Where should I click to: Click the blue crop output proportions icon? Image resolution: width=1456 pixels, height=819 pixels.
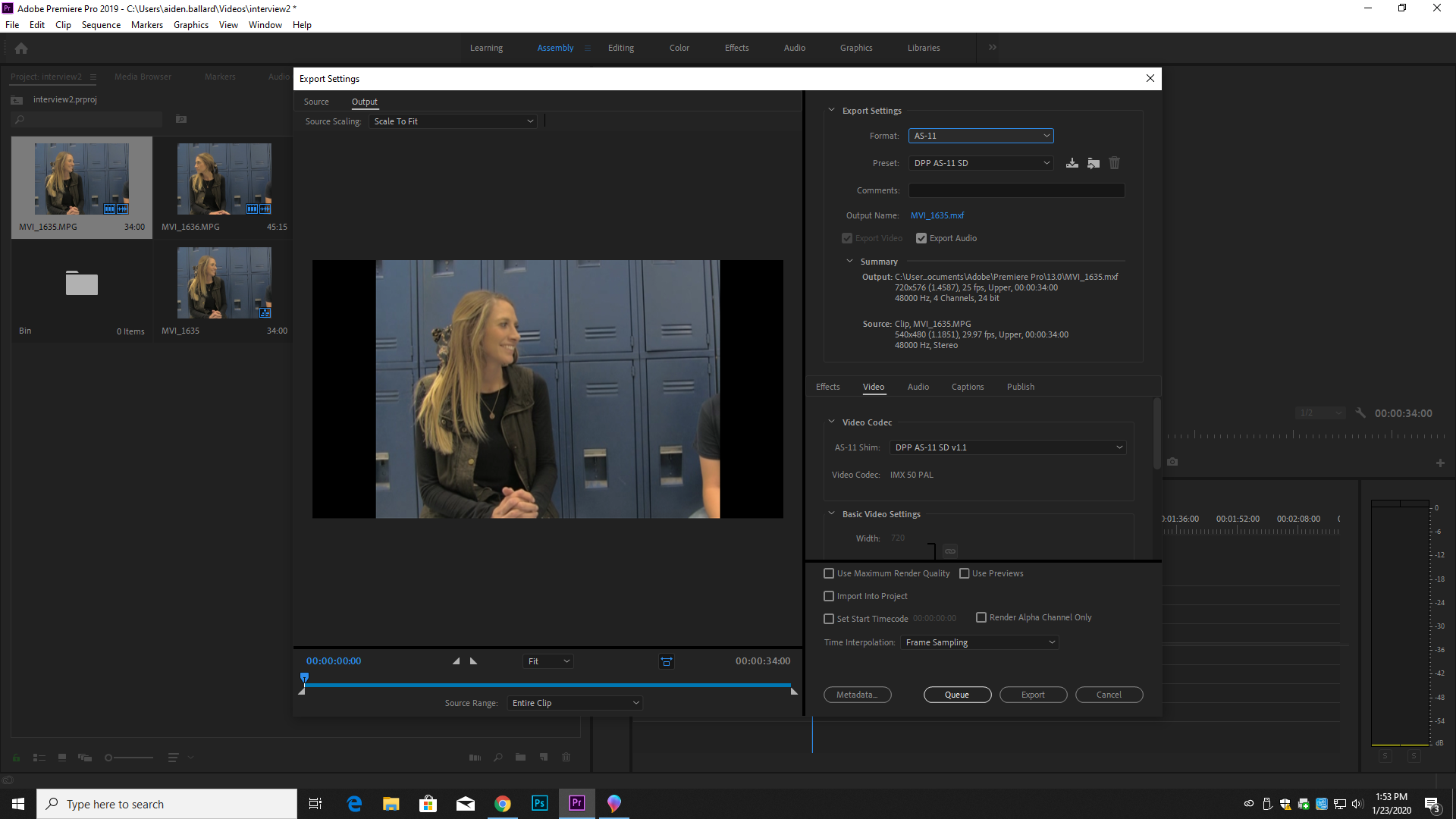click(666, 661)
